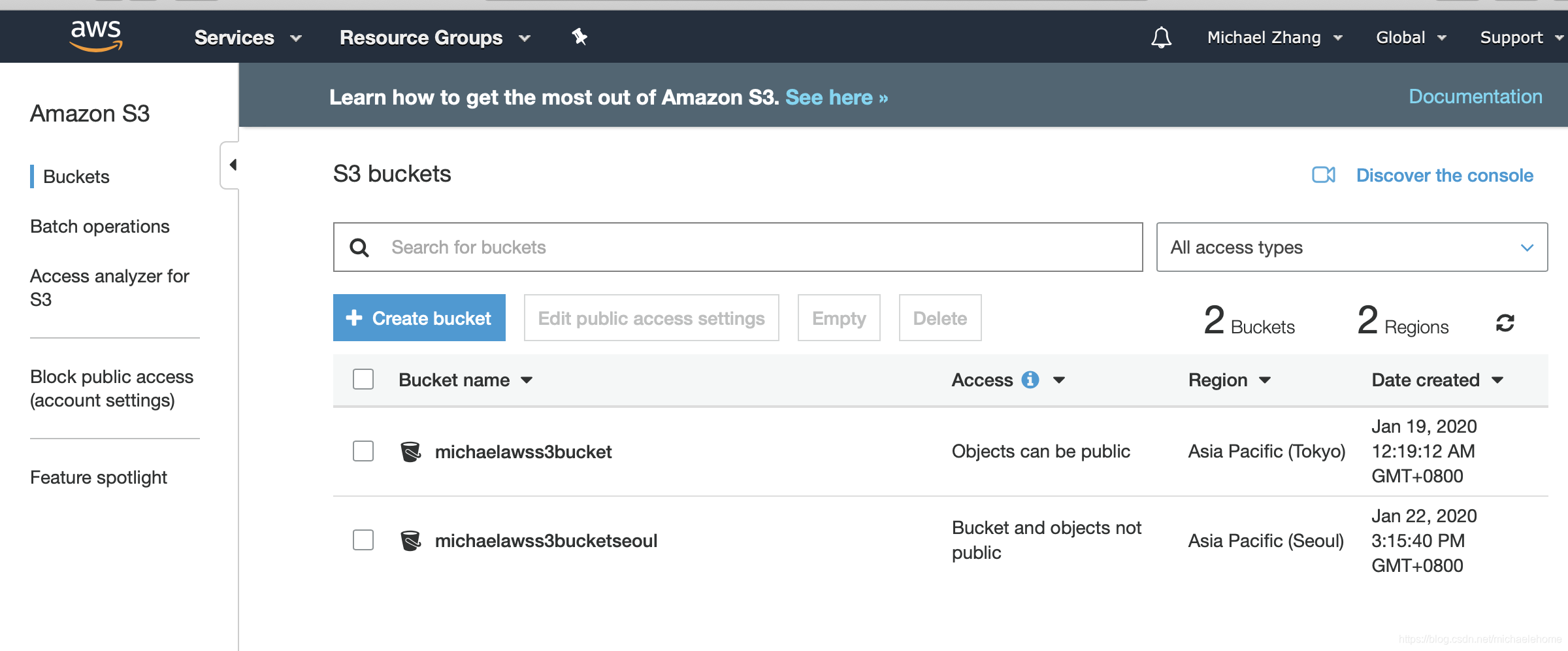Click the bucket icon for michaelawss3bucketseoul
Viewport: 1568px width, 651px height.
click(410, 541)
